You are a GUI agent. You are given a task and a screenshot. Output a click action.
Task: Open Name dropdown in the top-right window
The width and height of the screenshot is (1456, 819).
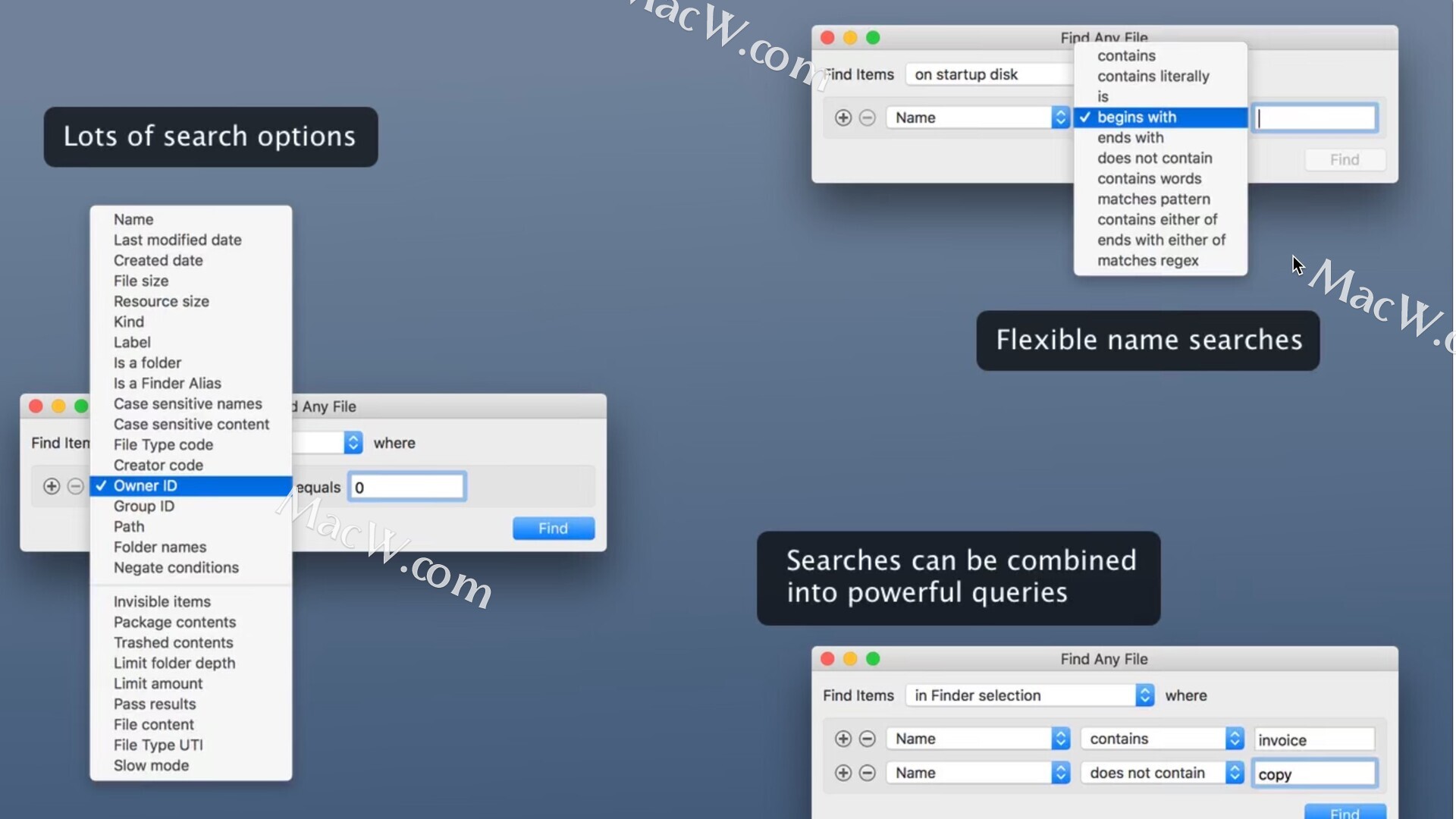point(977,118)
